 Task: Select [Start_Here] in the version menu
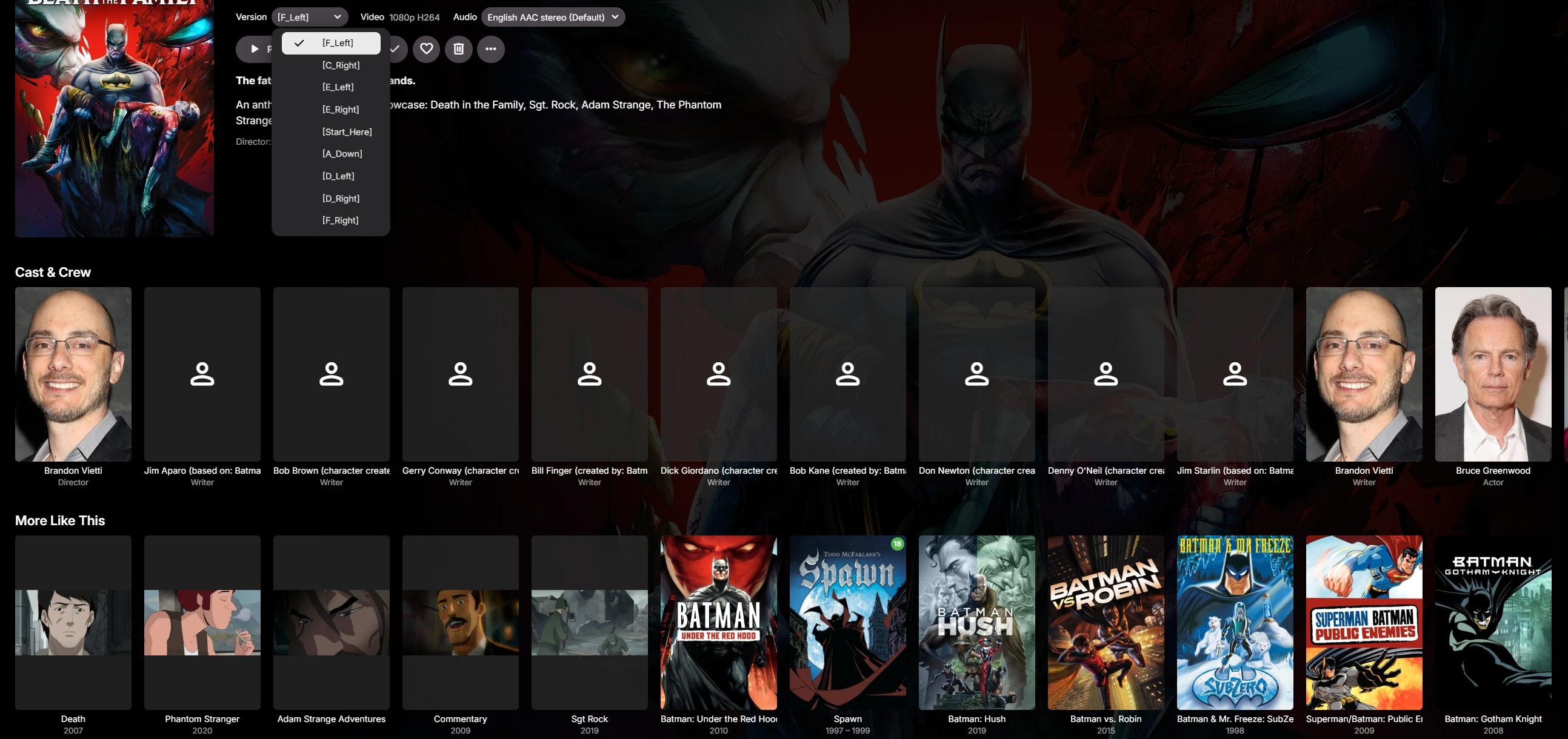pyautogui.click(x=331, y=131)
